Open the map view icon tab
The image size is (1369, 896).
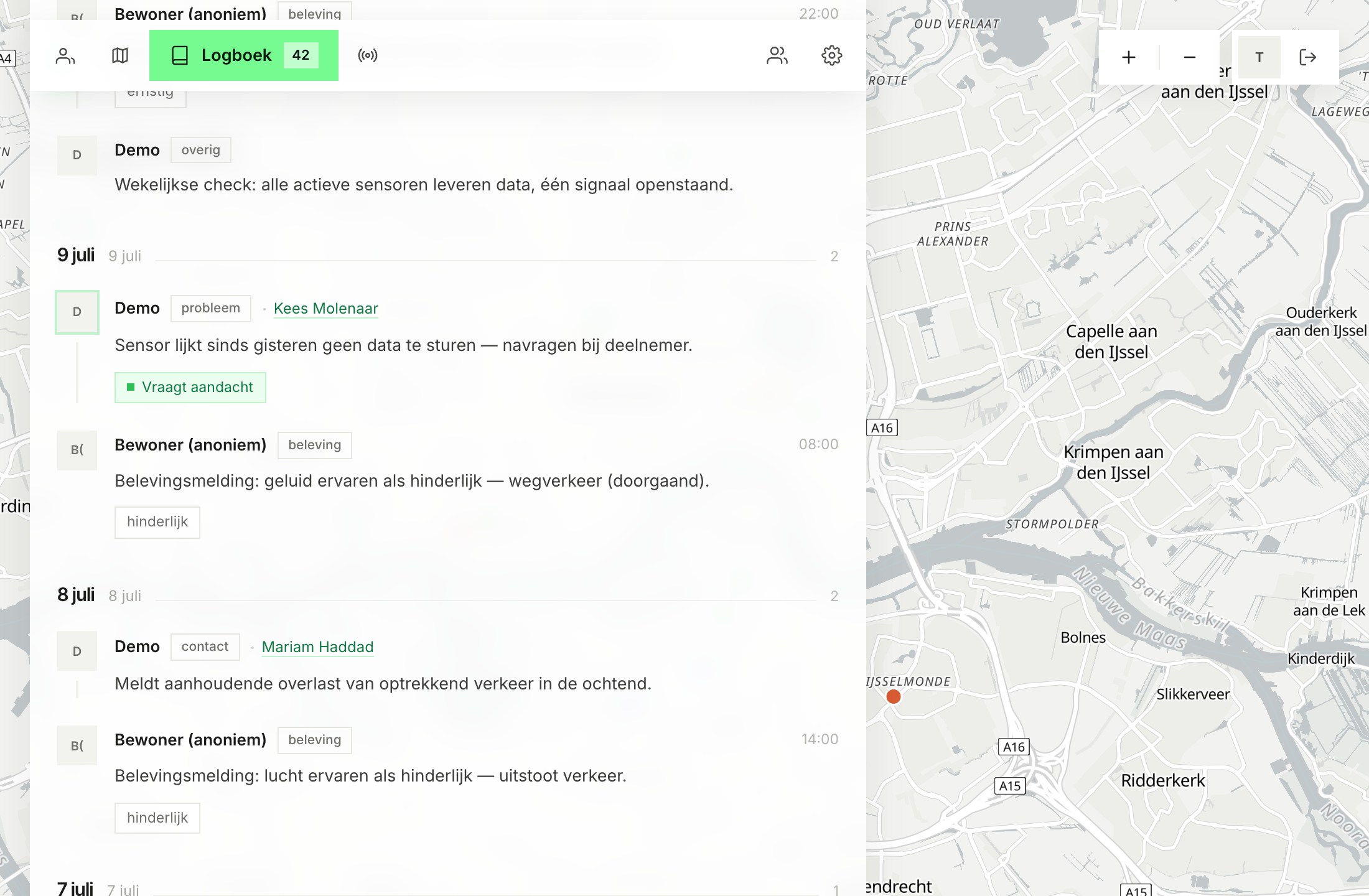[x=120, y=56]
